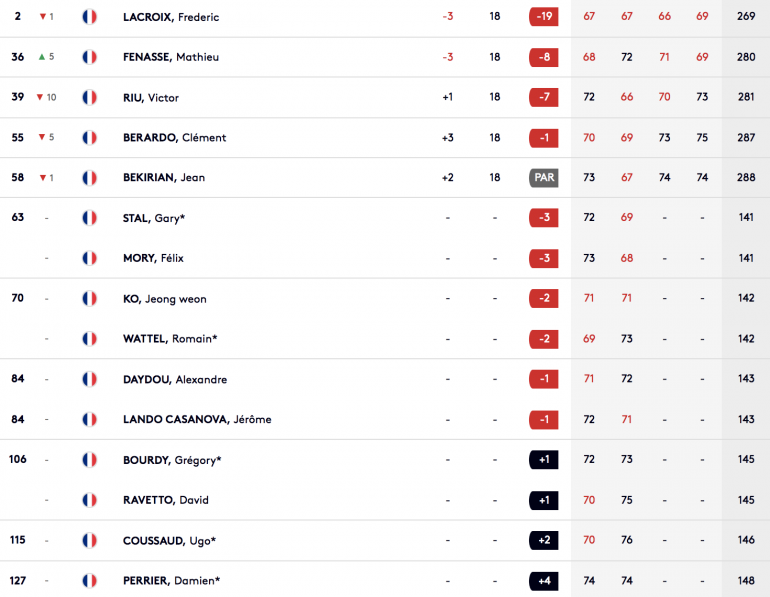This screenshot has width=770, height=597.
Task: Open player BERARDO, Clément
Action: [x=174, y=137]
